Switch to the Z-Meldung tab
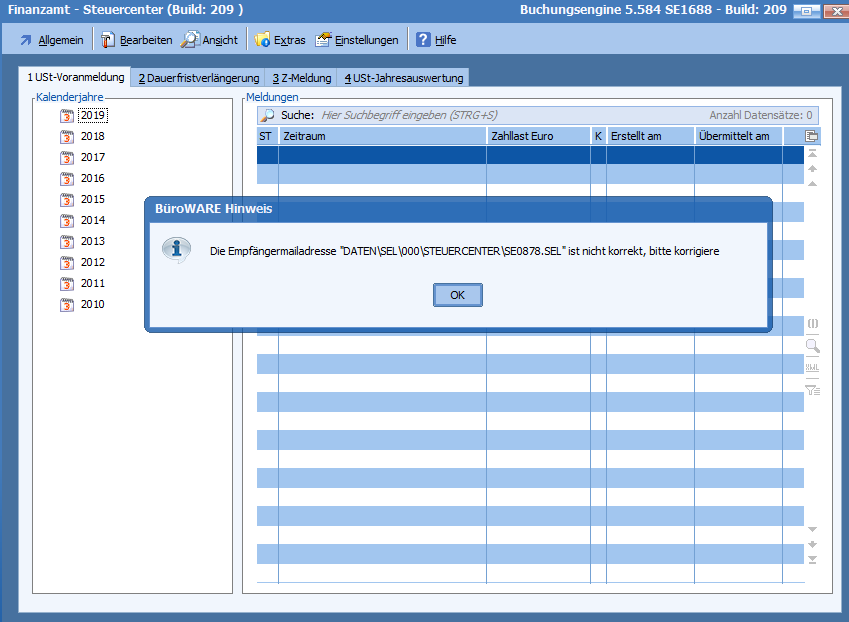The width and height of the screenshot is (849, 622). 301,78
